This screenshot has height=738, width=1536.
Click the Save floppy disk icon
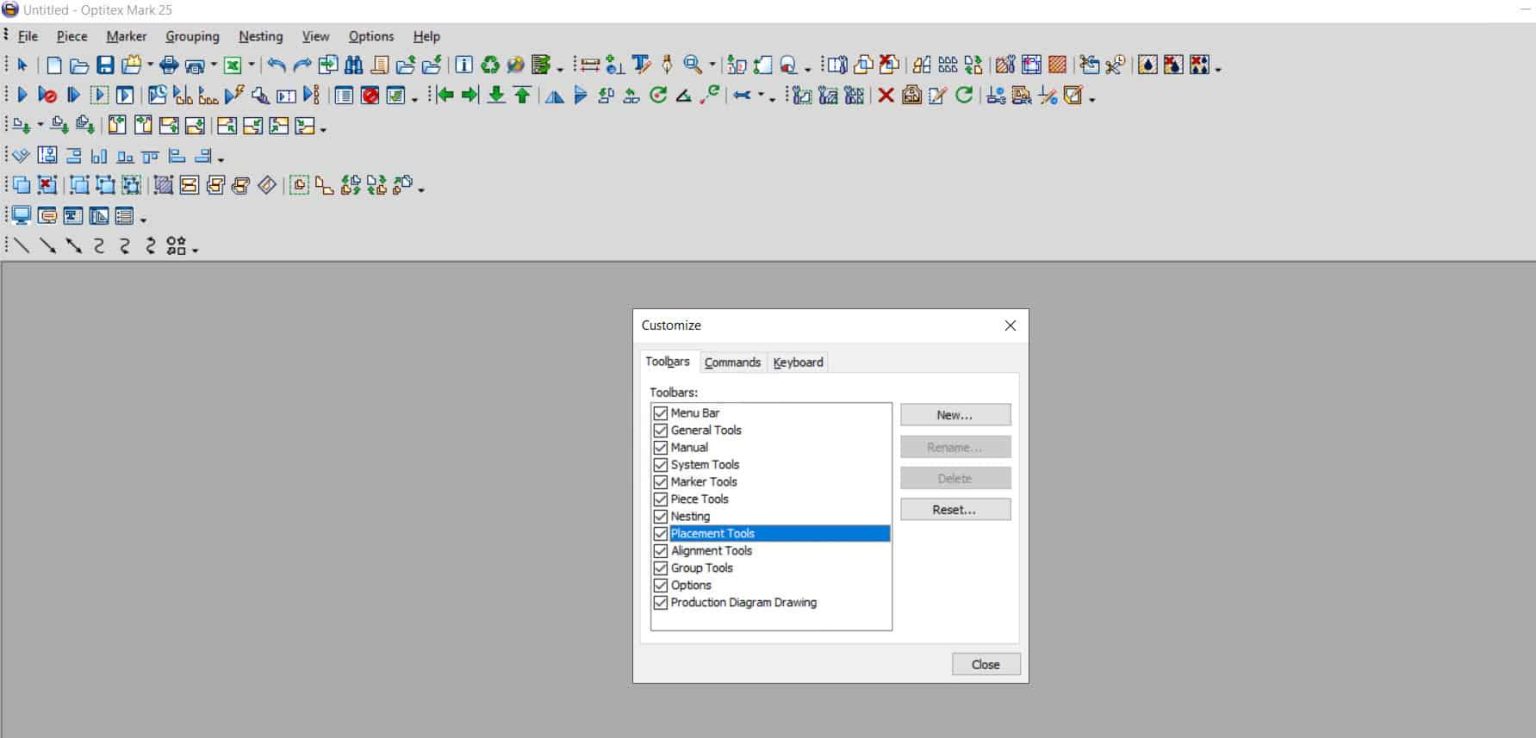(x=105, y=65)
